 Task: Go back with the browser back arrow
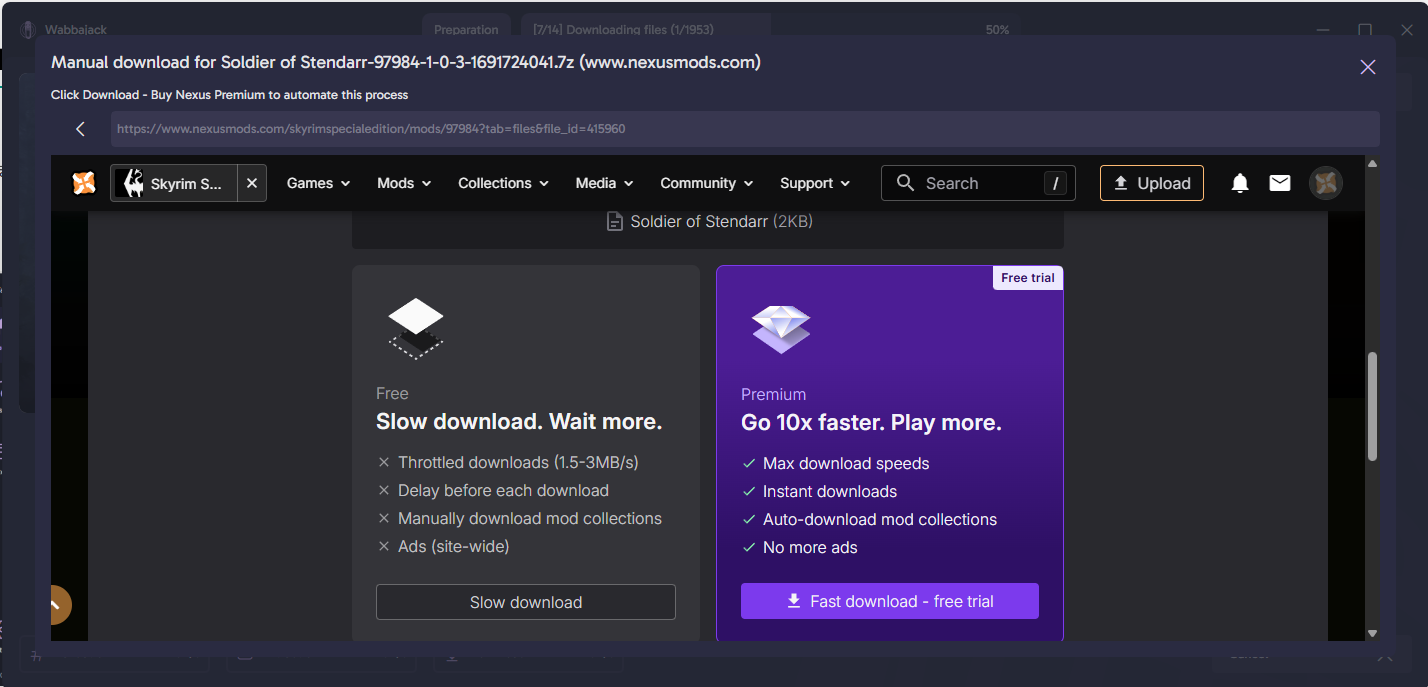tap(80, 129)
